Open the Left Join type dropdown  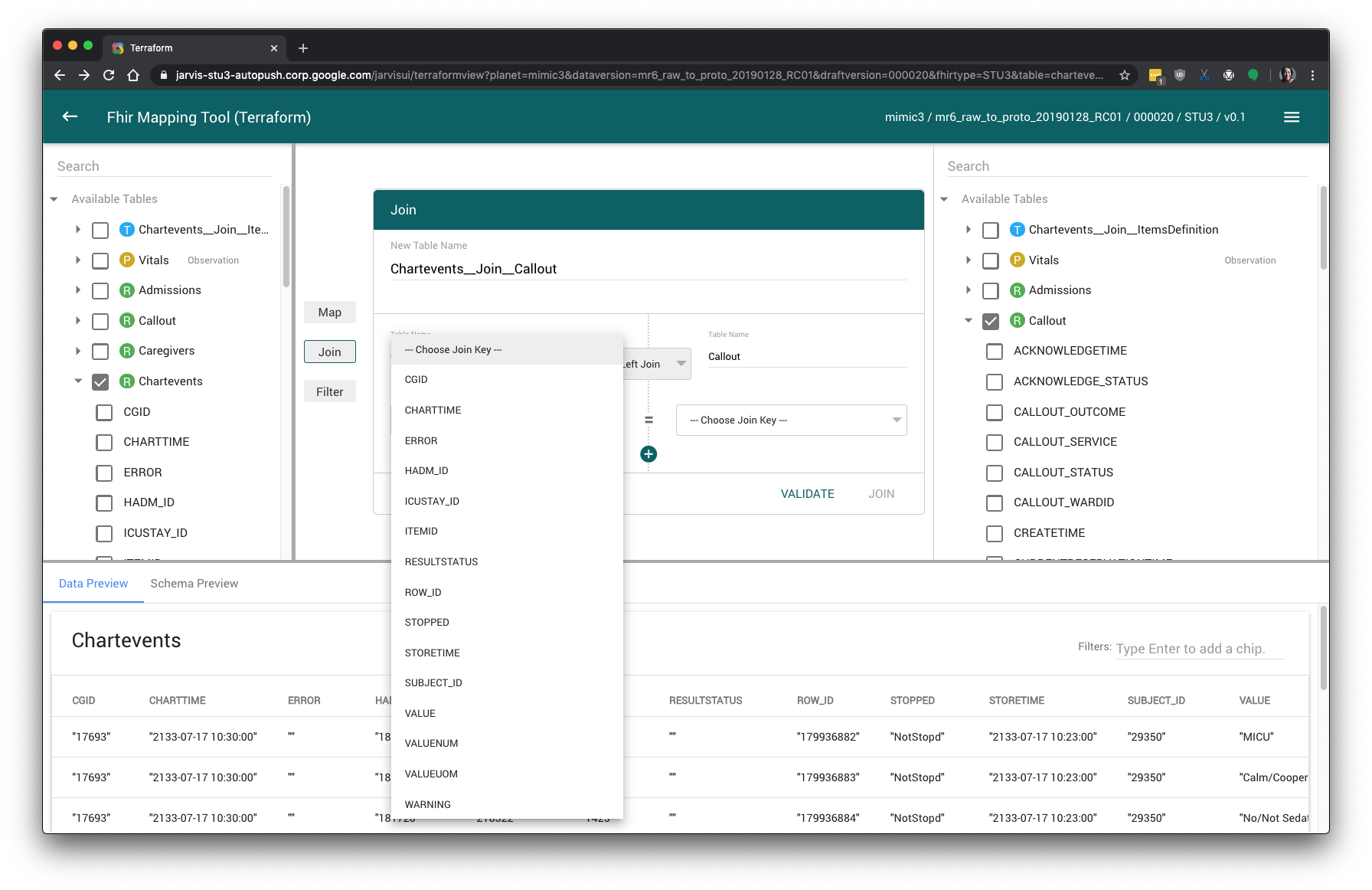pos(657,364)
